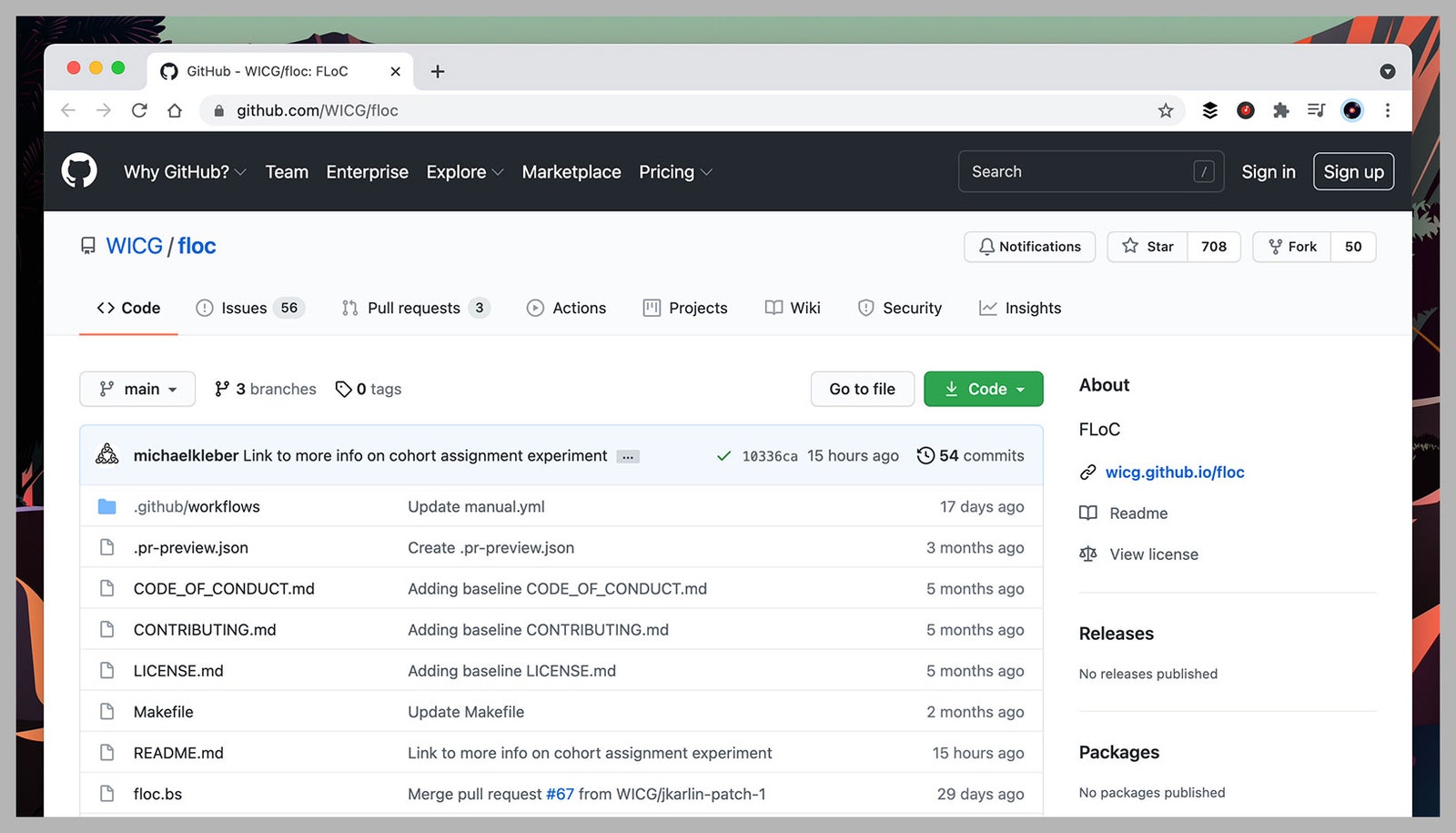Image resolution: width=1456 pixels, height=833 pixels.
Task: Click the green check status icon
Action: pyautogui.click(x=723, y=455)
